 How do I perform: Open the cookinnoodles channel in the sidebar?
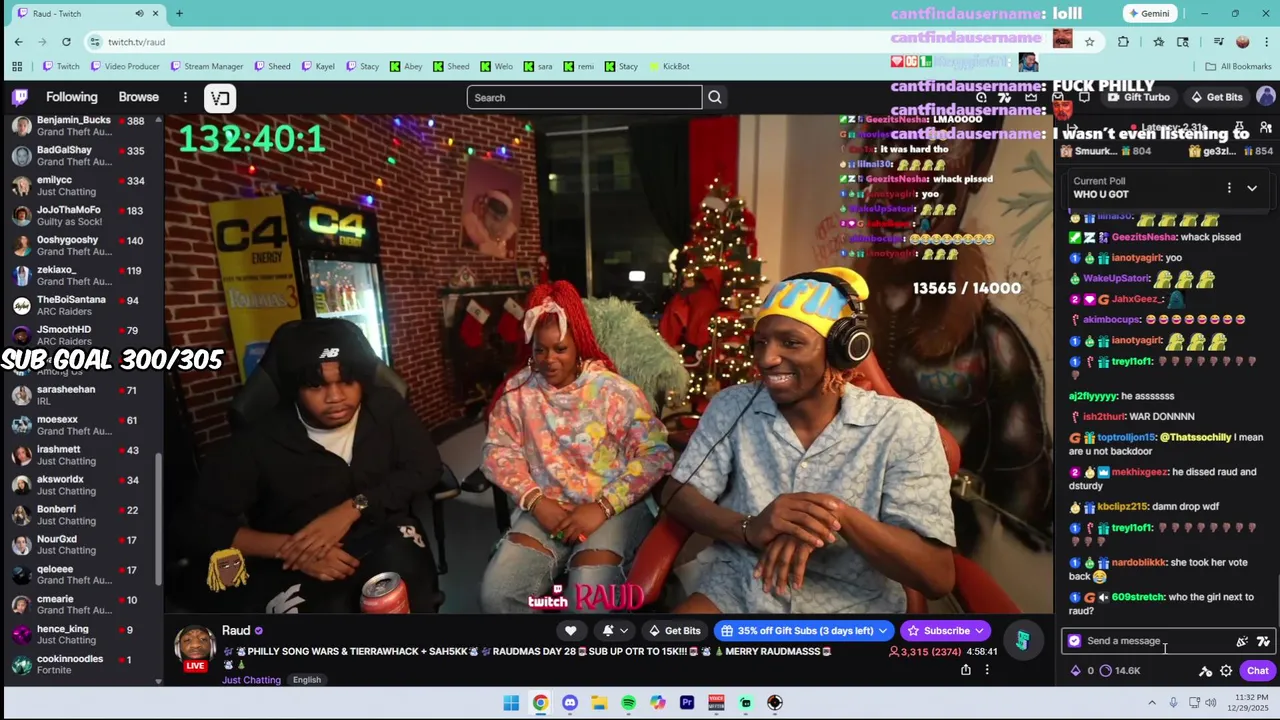click(80, 665)
